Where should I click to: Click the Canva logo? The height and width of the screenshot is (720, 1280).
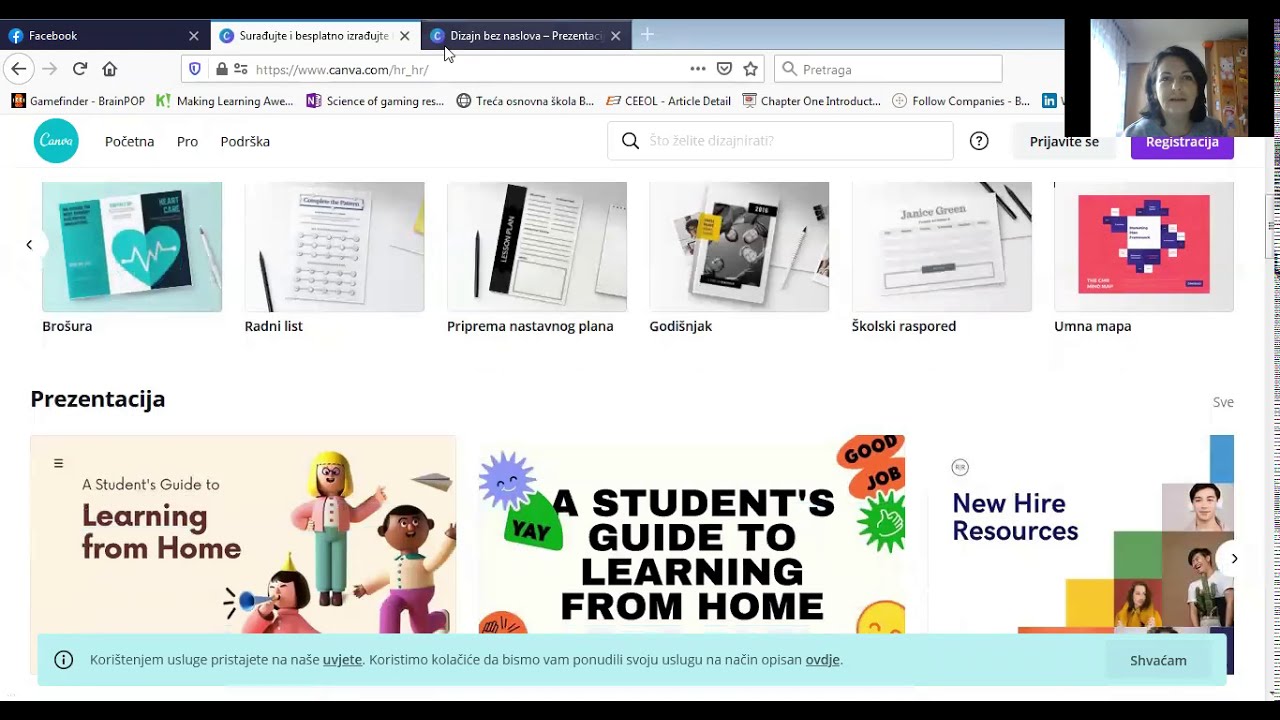point(56,141)
